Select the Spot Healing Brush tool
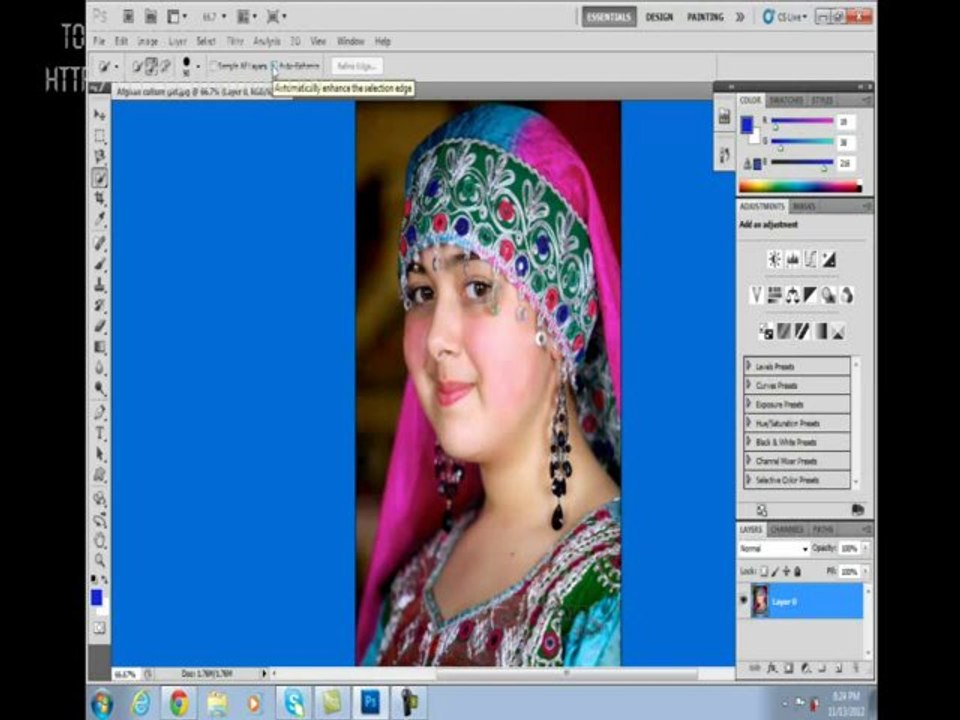 [99, 243]
